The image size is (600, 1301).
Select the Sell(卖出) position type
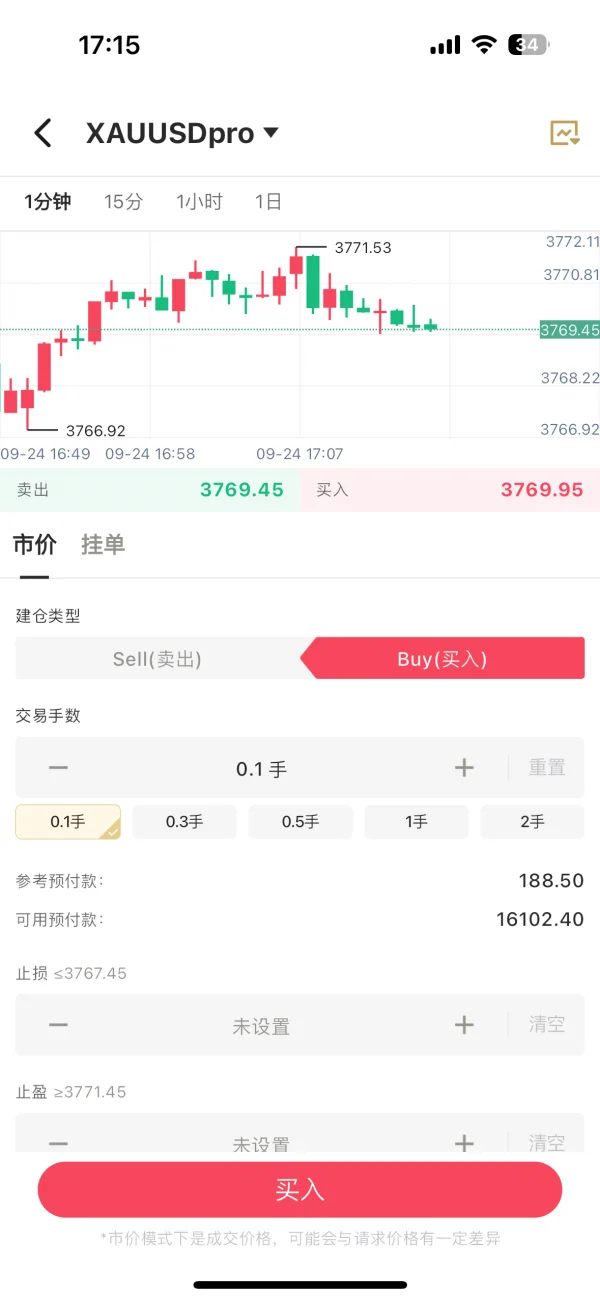click(158, 659)
